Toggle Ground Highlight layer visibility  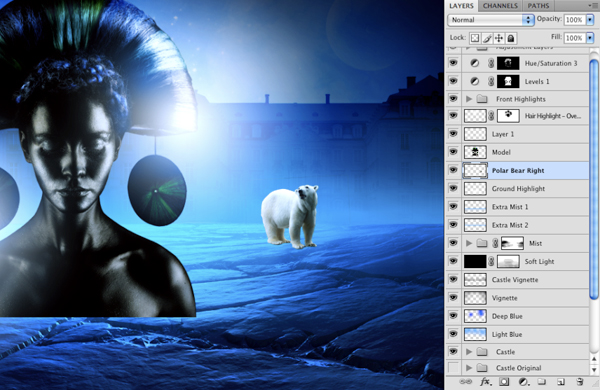click(453, 188)
